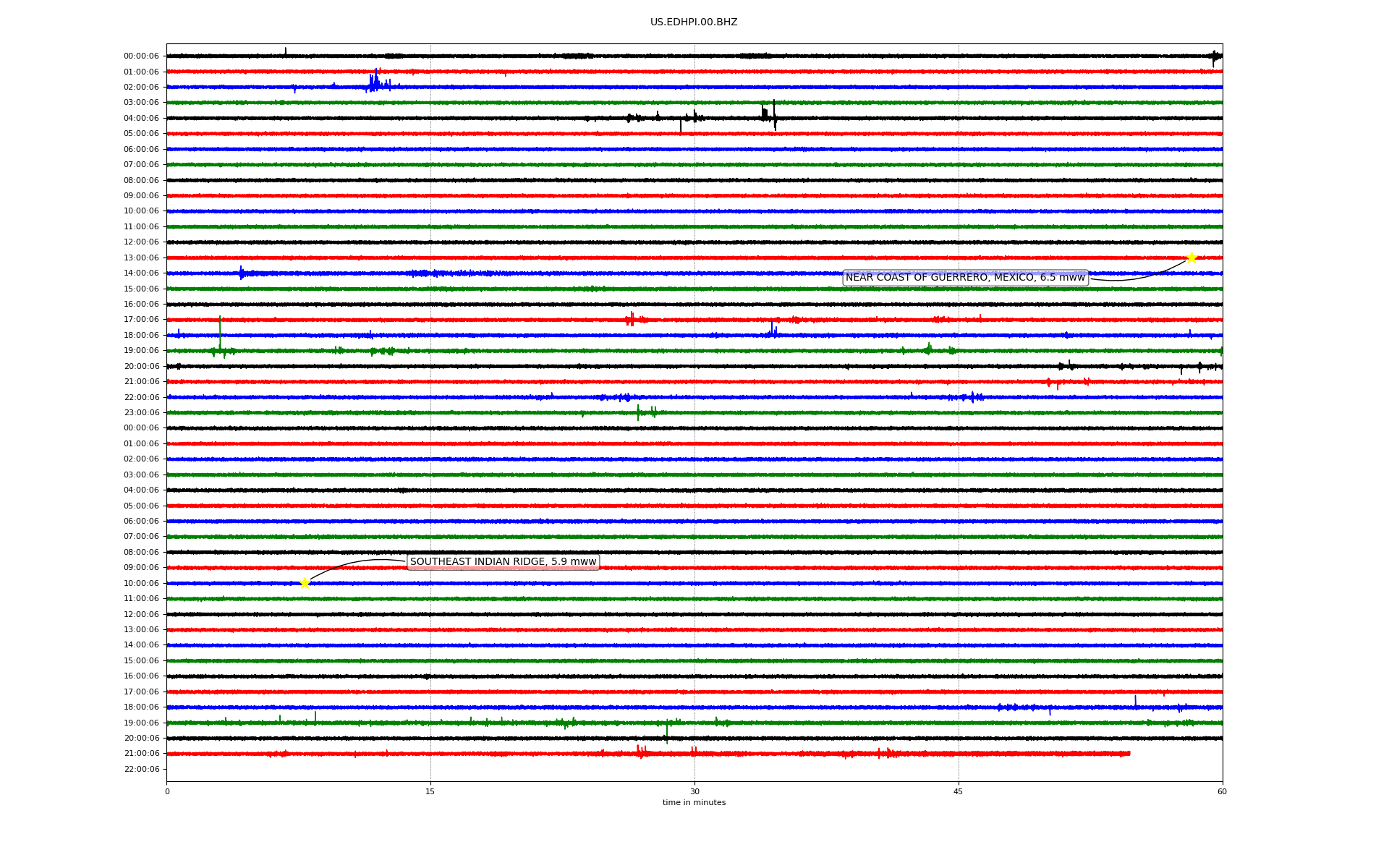This screenshot has width=1389, height=868.
Task: Click the end of the last red 21:00:06 trace
Action: coord(1128,754)
